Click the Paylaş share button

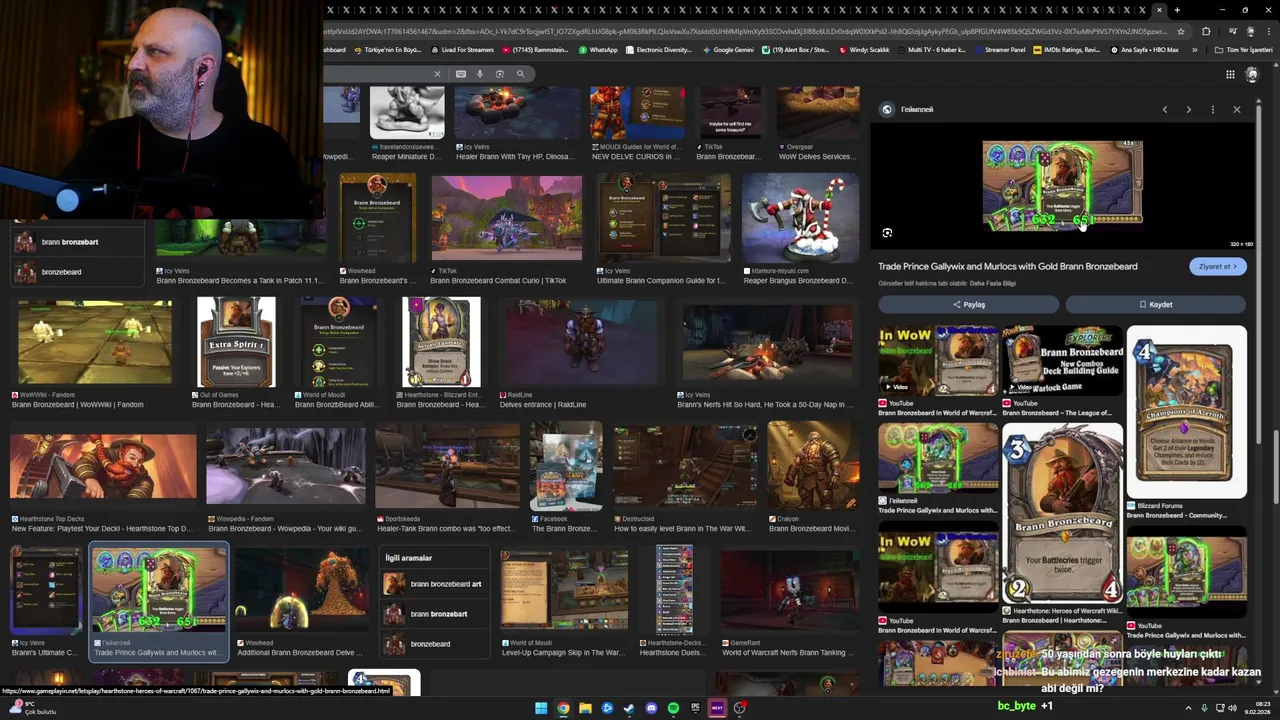pos(968,304)
